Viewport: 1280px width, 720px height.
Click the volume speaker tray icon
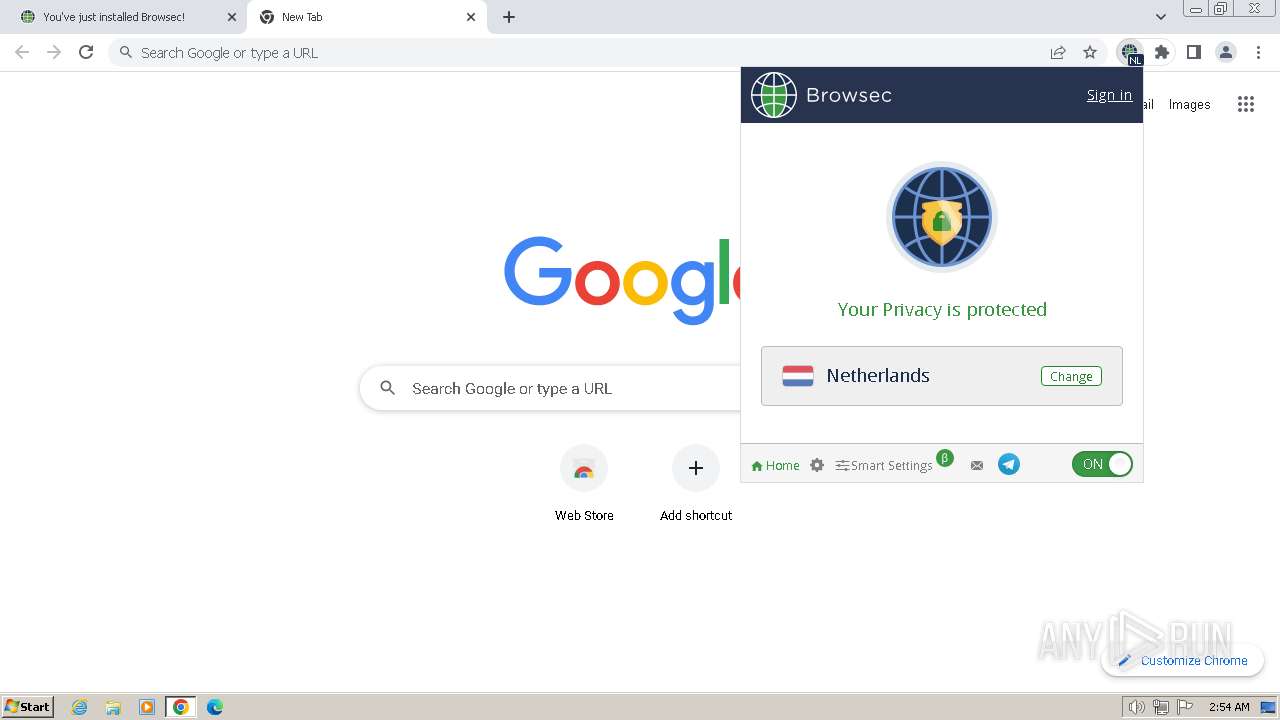tap(1136, 707)
